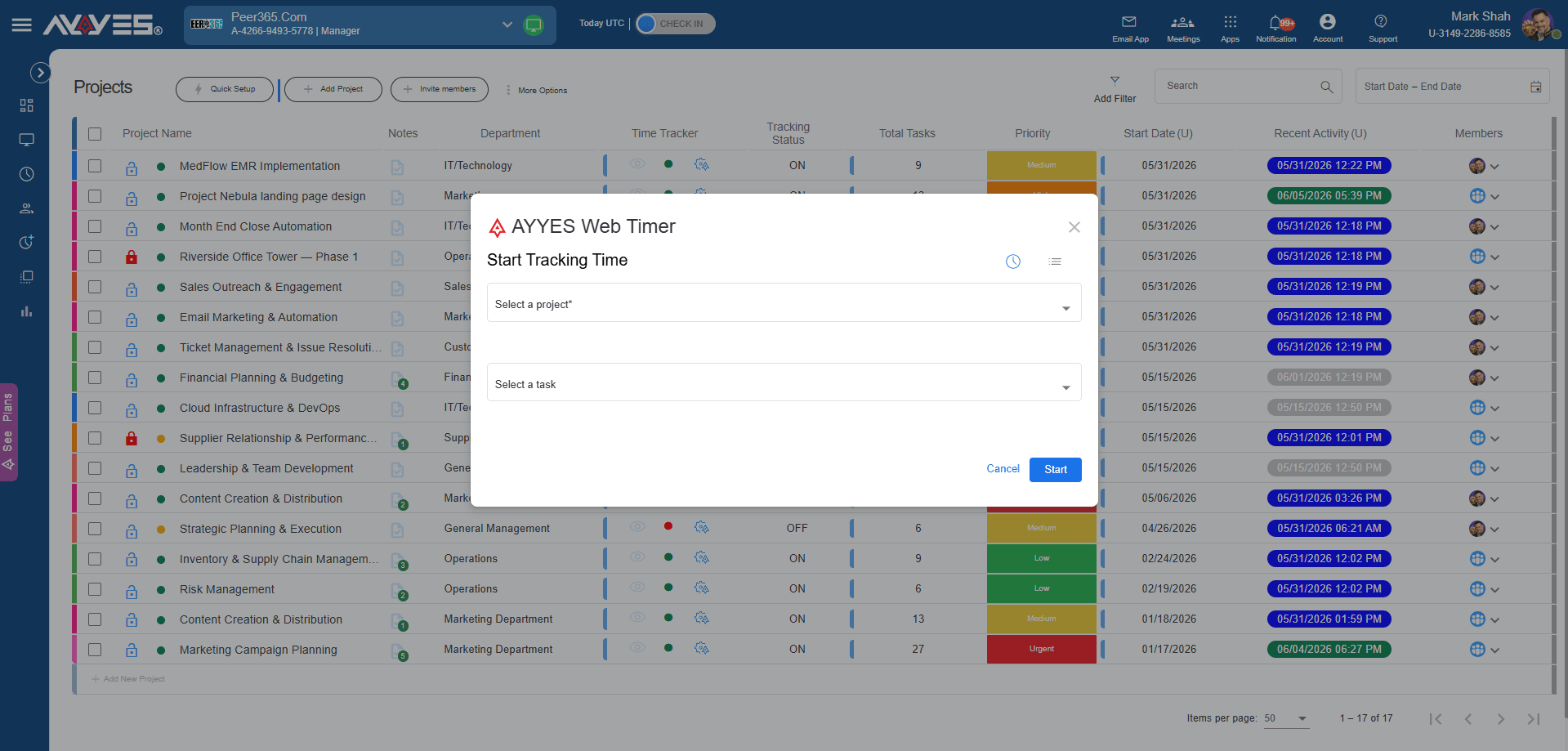Open the monitor icon in sidebar
This screenshot has height=751, width=1568.
pyautogui.click(x=27, y=140)
